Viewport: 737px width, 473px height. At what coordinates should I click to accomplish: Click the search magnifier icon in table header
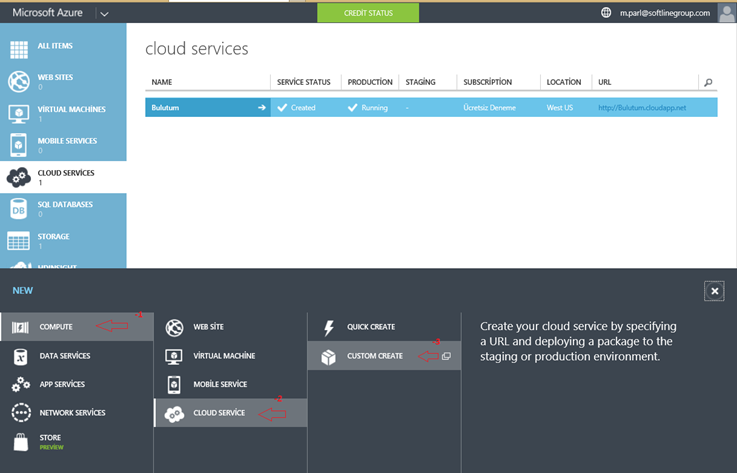(708, 82)
